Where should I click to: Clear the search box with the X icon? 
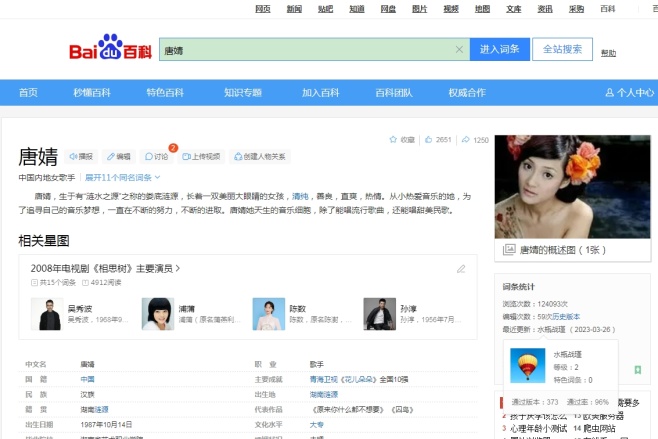(x=459, y=50)
